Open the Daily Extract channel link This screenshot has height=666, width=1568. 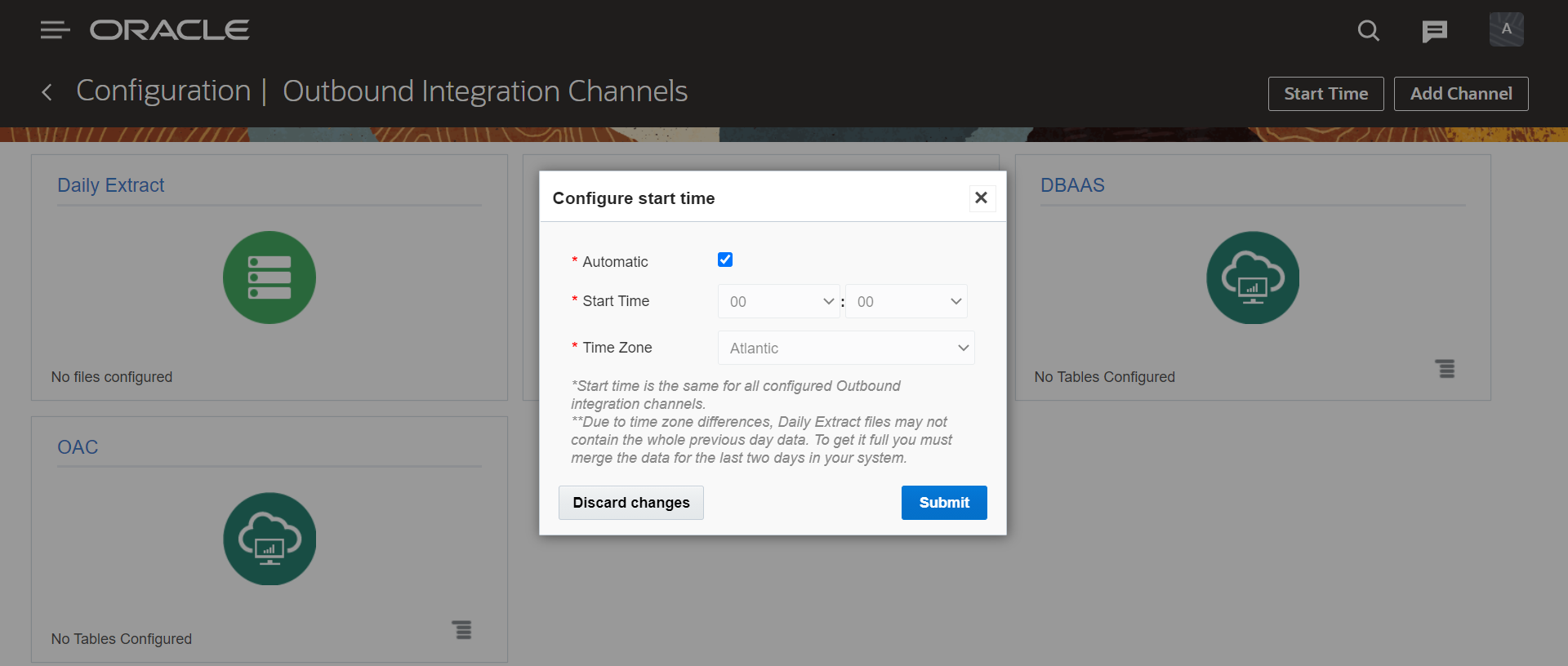(111, 185)
